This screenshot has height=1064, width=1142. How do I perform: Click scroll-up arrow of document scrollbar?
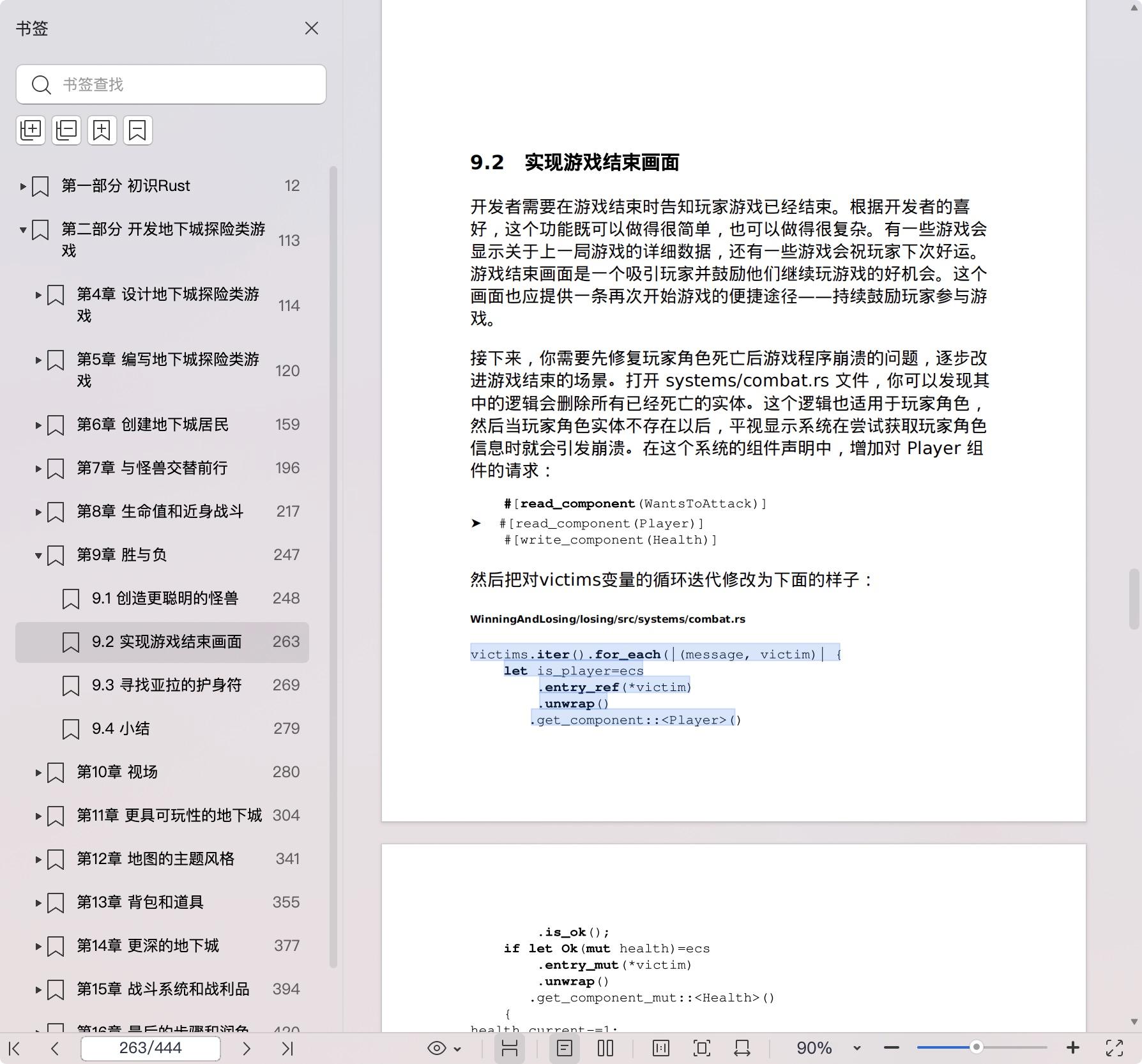tap(1134, 7)
